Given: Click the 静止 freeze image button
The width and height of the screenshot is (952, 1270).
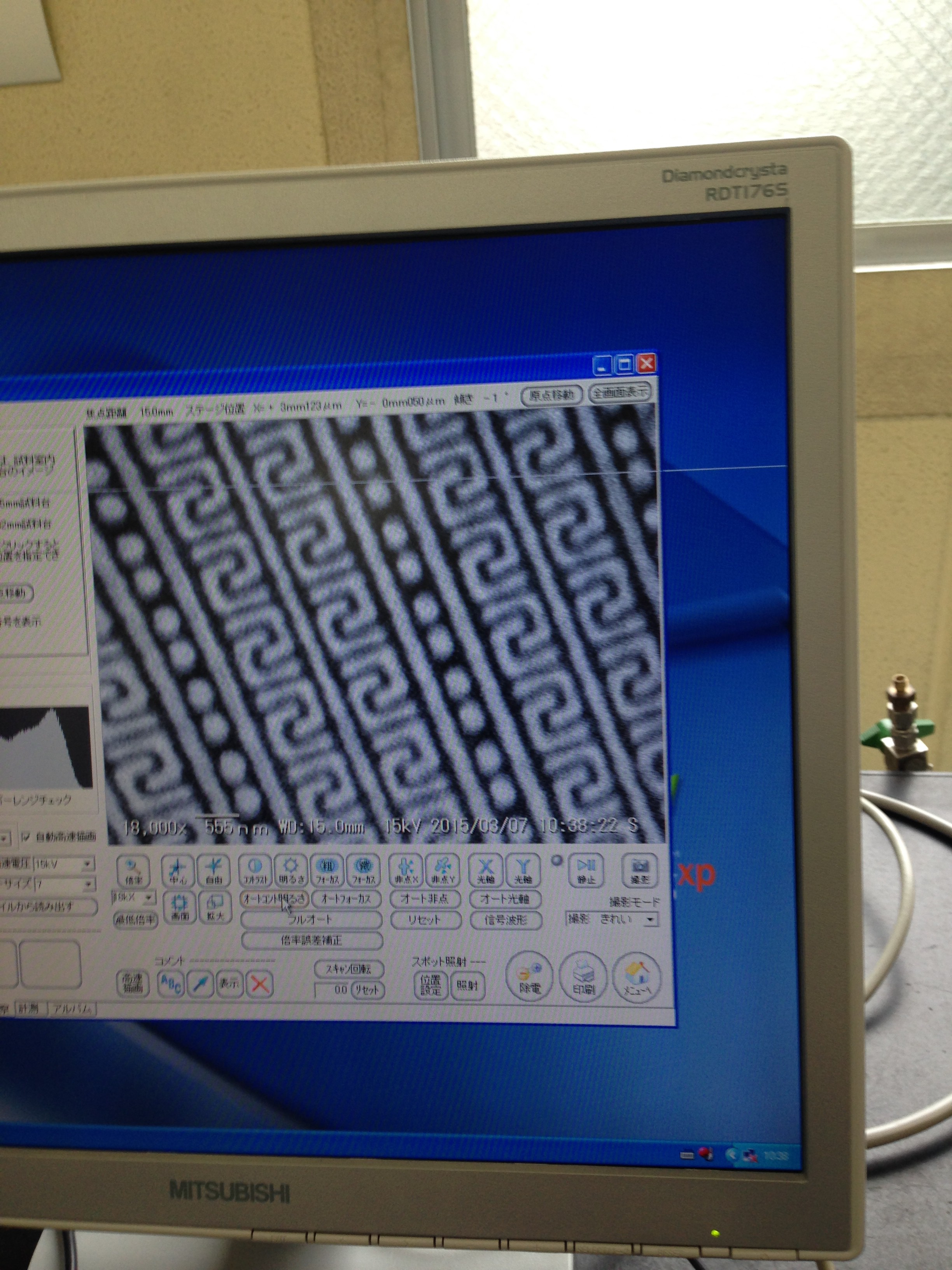Looking at the screenshot, I should click(x=586, y=870).
